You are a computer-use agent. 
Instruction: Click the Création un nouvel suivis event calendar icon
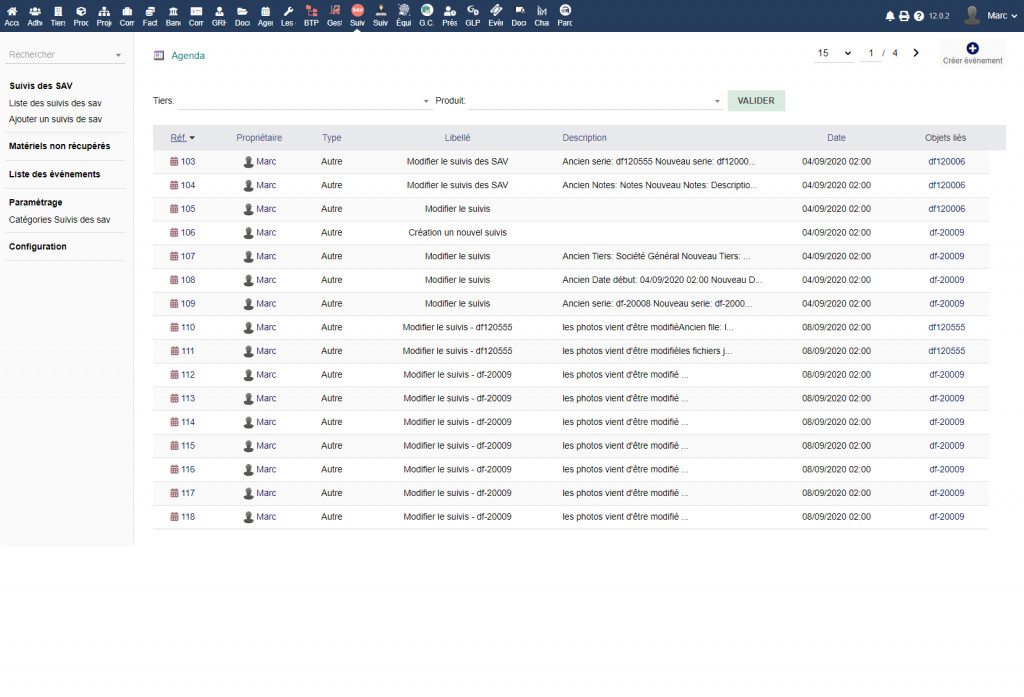174,232
